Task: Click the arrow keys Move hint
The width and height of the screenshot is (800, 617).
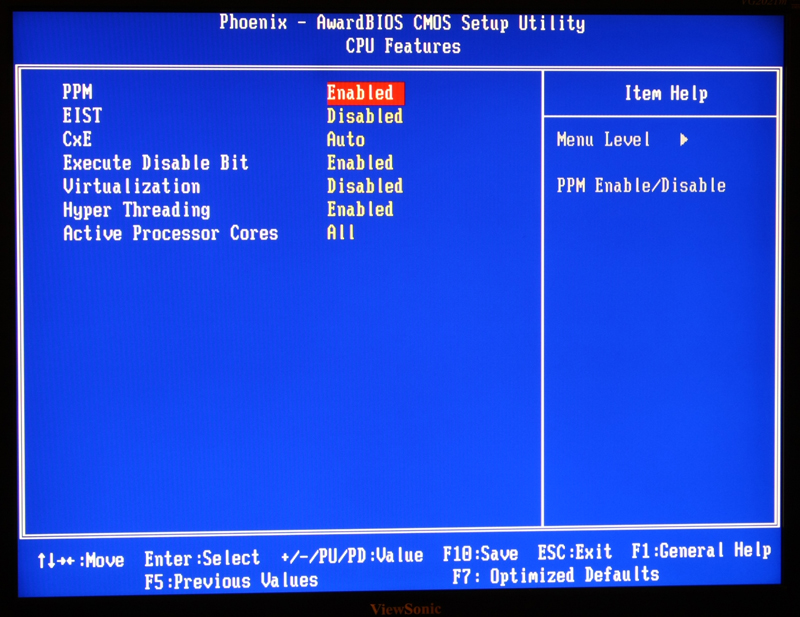Action: [x=81, y=560]
